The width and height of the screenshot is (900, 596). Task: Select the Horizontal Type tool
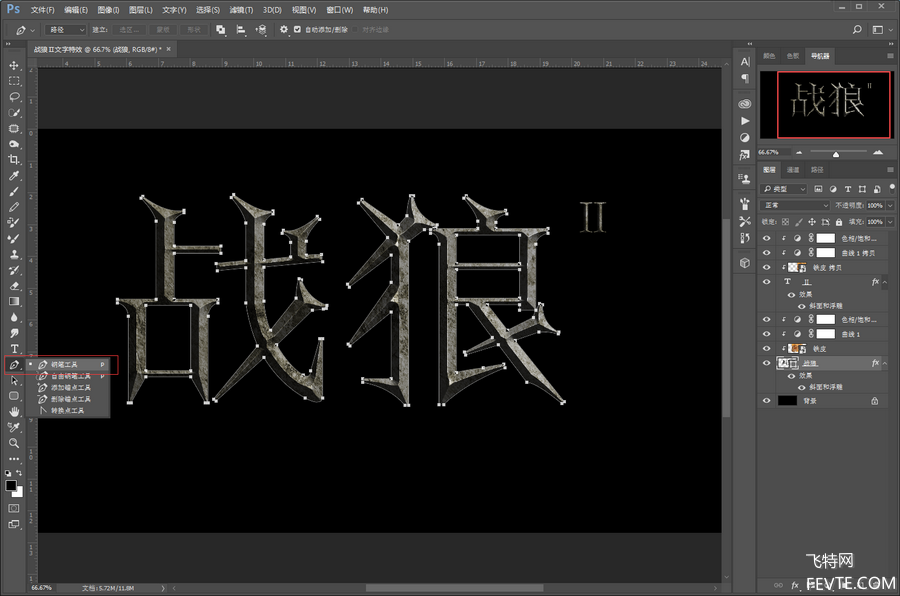[x=14, y=349]
